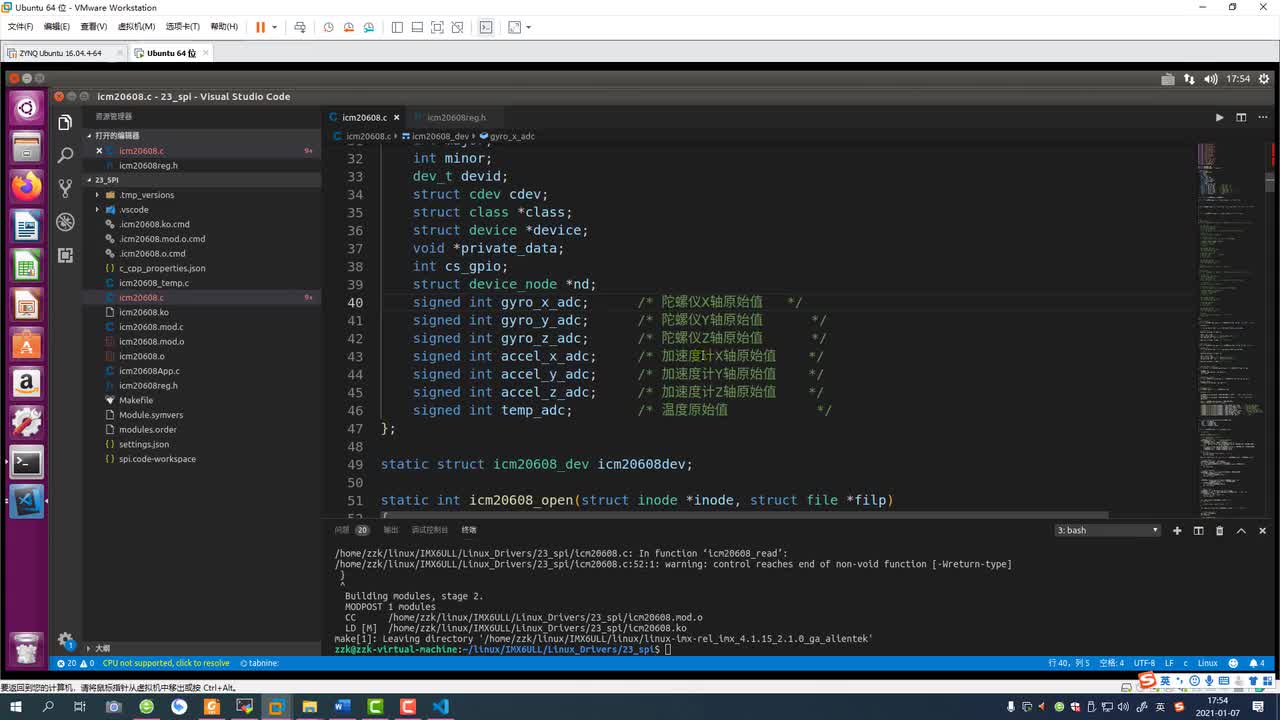Viewport: 1280px width, 720px height.
Task: Open spi.code-workspace file
Action: point(157,459)
